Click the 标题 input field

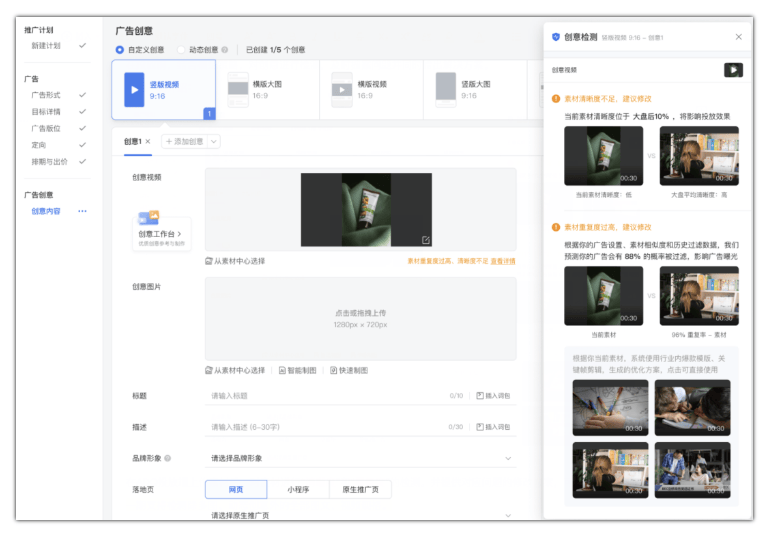click(x=326, y=396)
